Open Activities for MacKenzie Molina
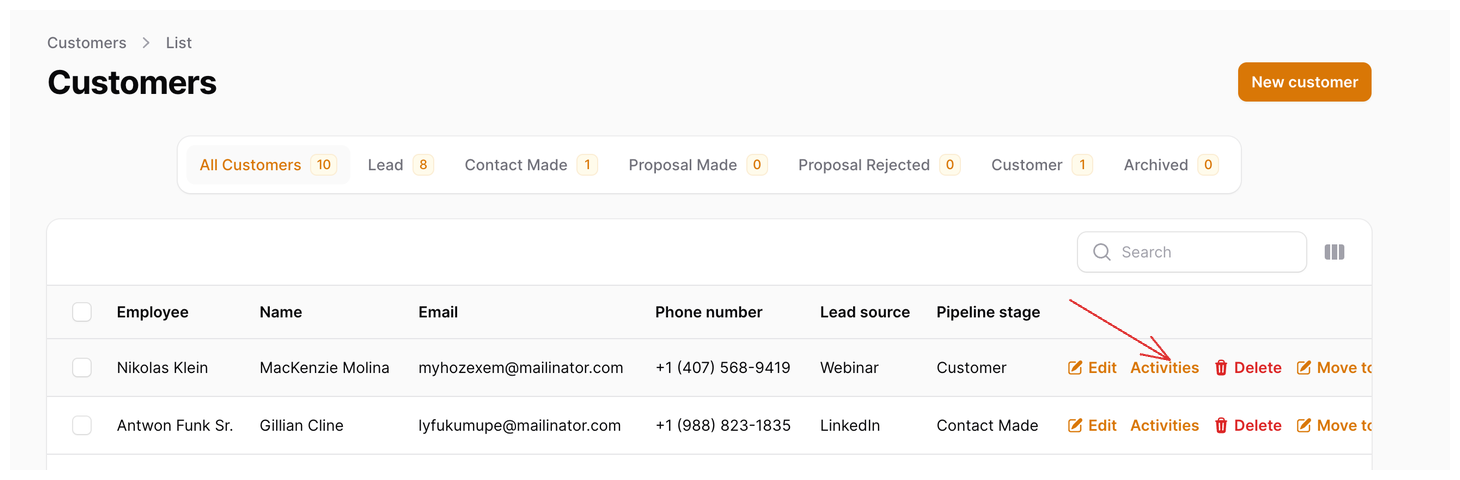 click(x=1164, y=368)
